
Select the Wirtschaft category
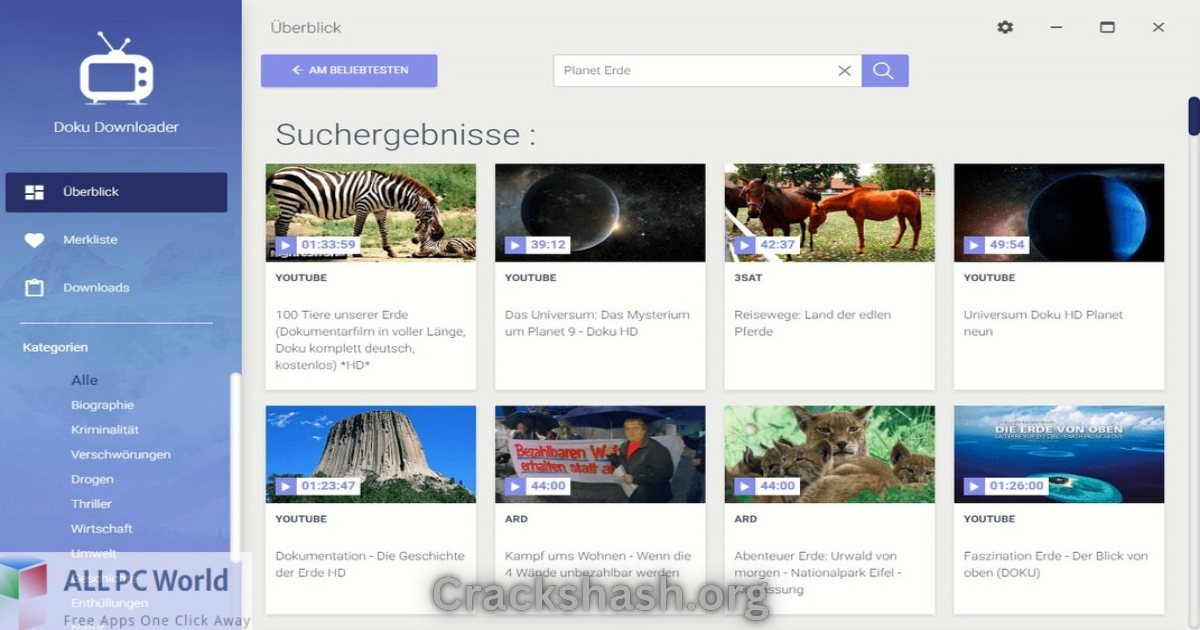pyautogui.click(x=102, y=528)
